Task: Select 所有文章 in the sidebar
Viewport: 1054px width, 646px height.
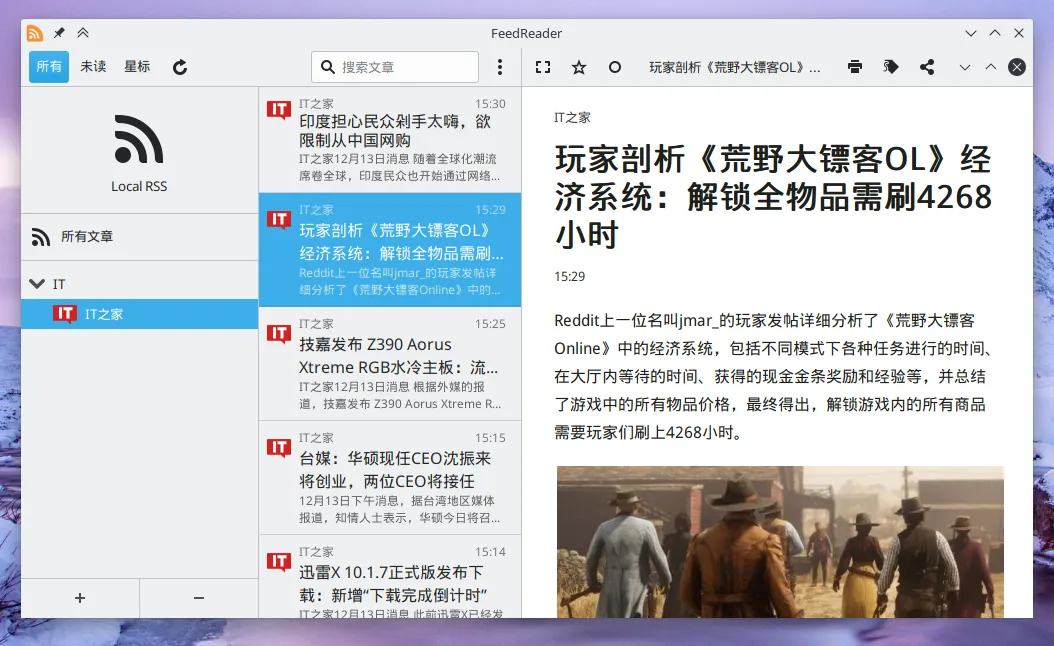Action: (x=139, y=237)
